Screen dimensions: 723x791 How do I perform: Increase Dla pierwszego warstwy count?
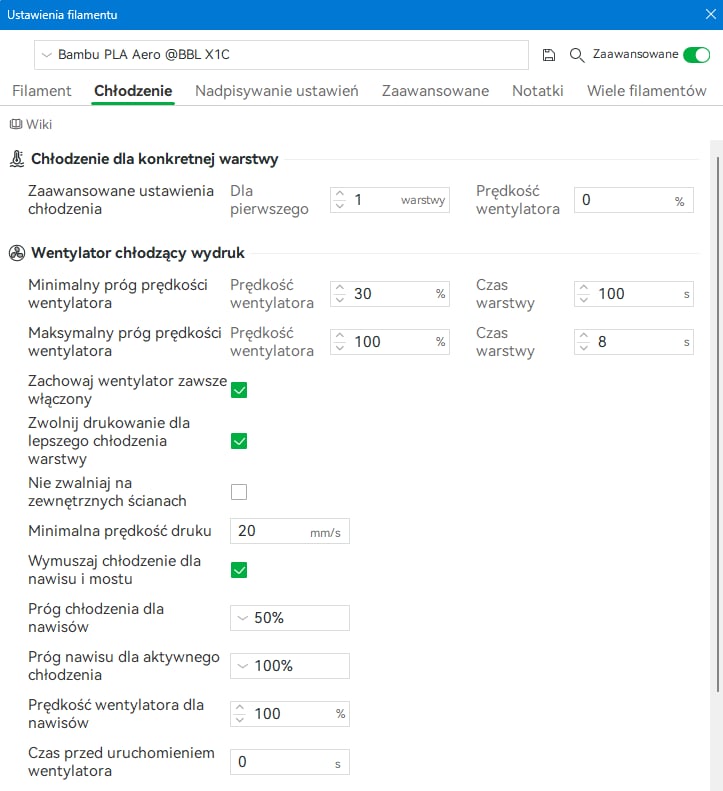coord(340,194)
